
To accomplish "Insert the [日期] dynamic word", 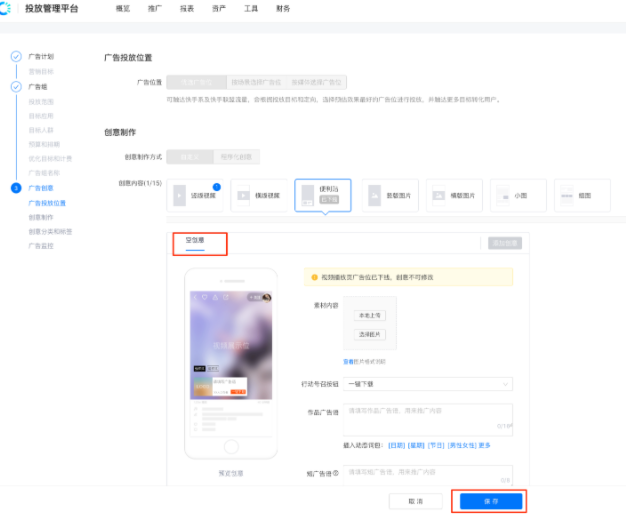I will pyautogui.click(x=396, y=445).
